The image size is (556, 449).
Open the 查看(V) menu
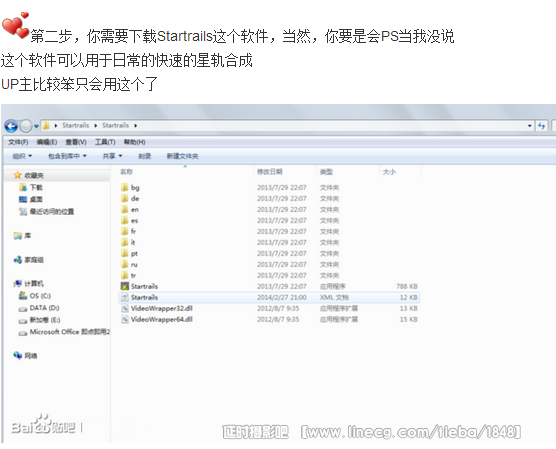76,142
